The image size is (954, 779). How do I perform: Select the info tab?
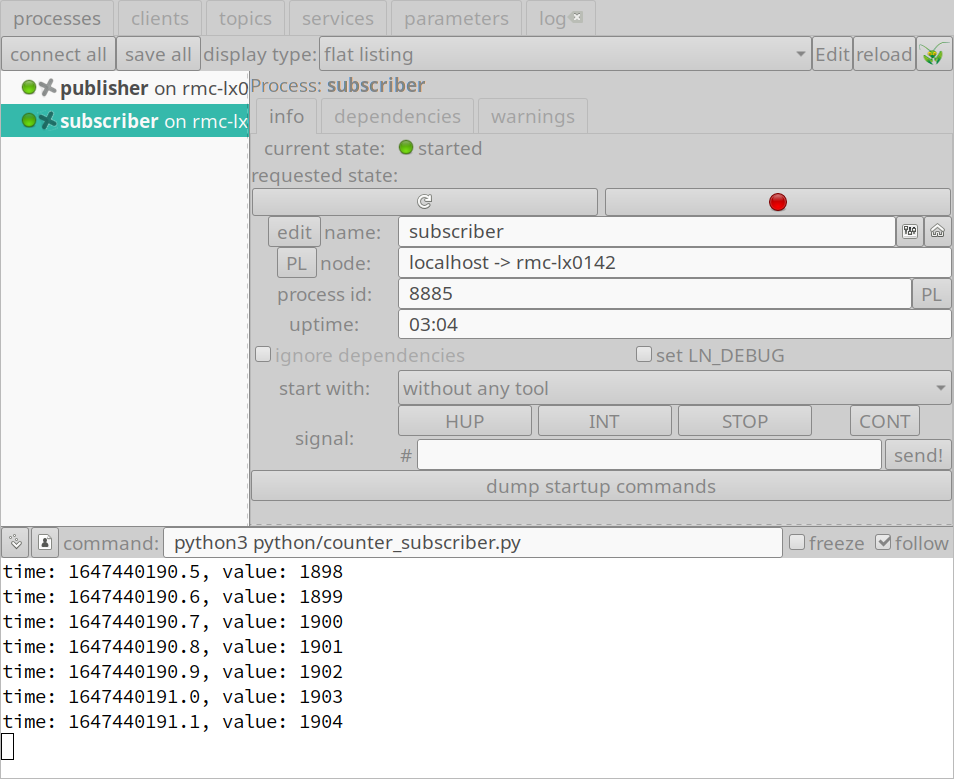286,116
